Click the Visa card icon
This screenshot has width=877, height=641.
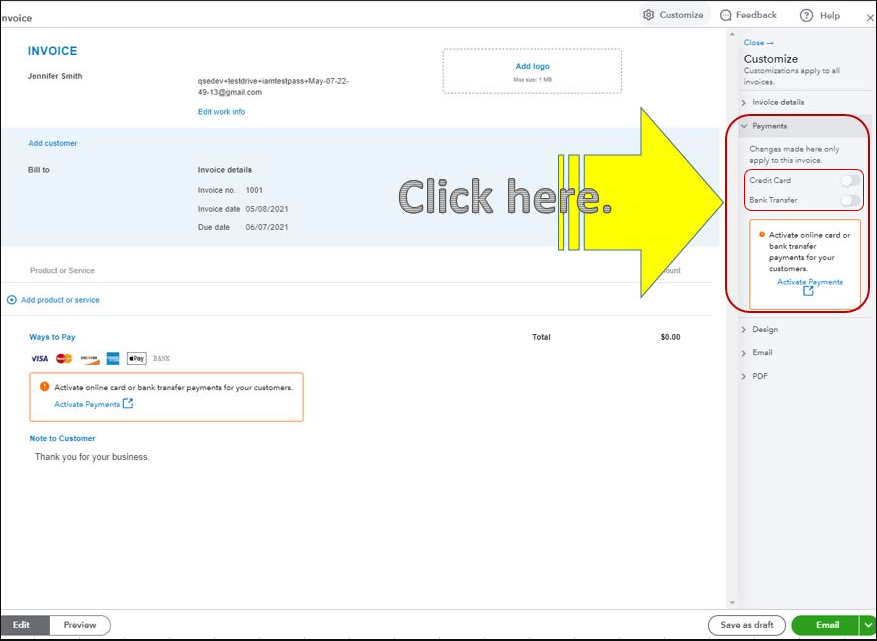pyautogui.click(x=39, y=359)
